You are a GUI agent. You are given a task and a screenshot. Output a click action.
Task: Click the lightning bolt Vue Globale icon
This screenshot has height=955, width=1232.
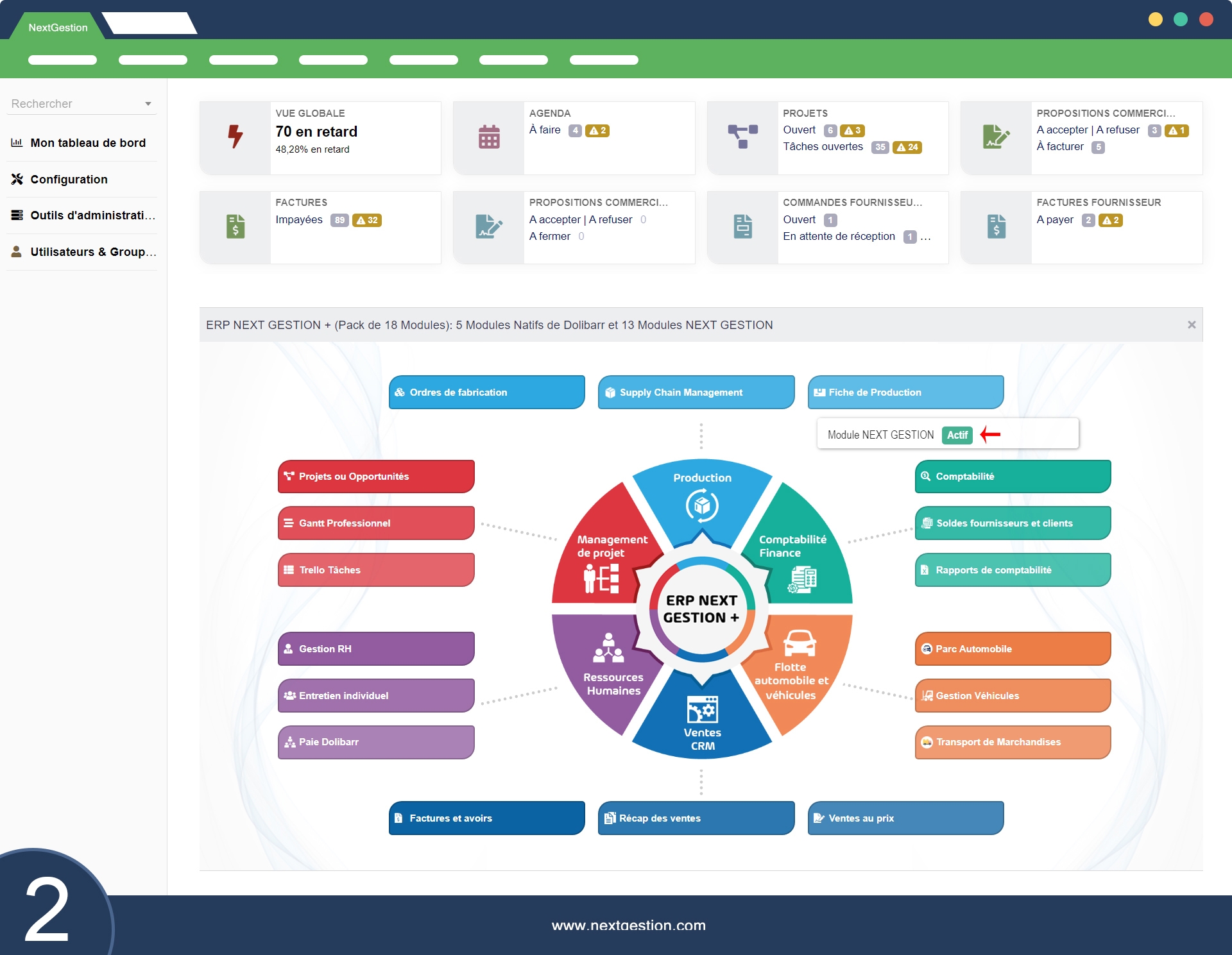[235, 137]
